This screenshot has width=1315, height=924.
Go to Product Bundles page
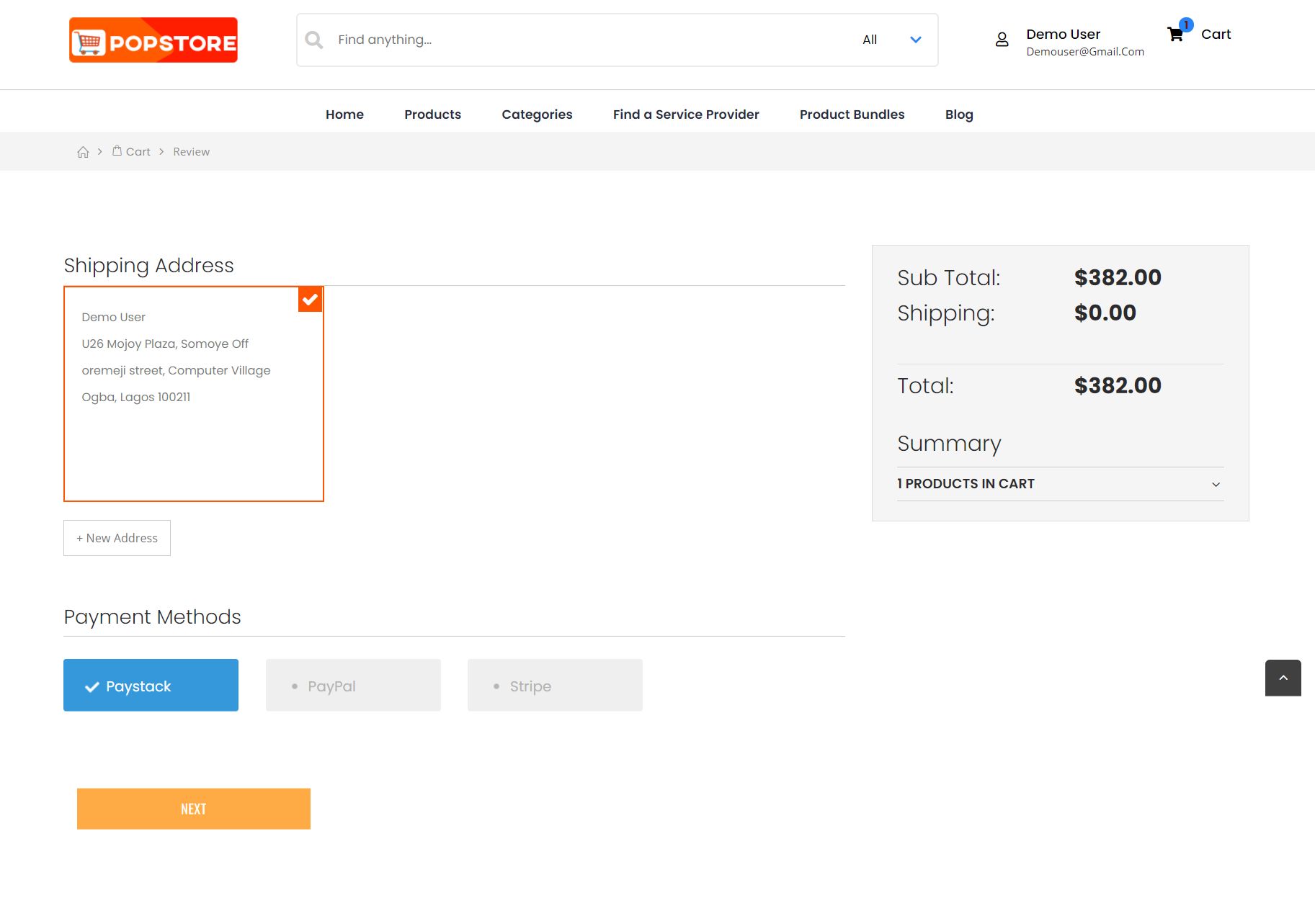point(852,115)
